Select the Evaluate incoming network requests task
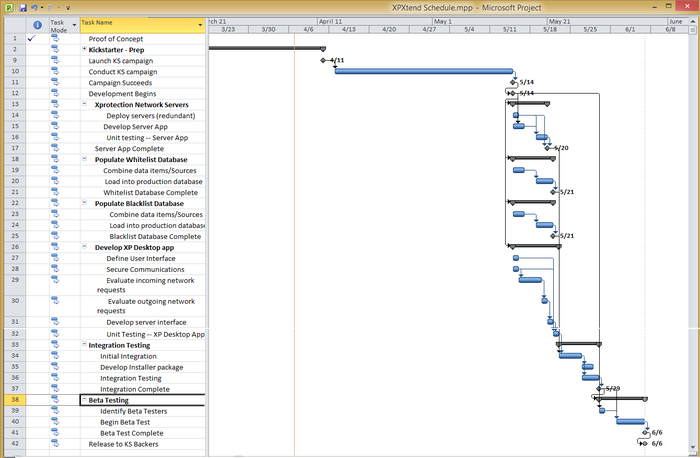 146,285
